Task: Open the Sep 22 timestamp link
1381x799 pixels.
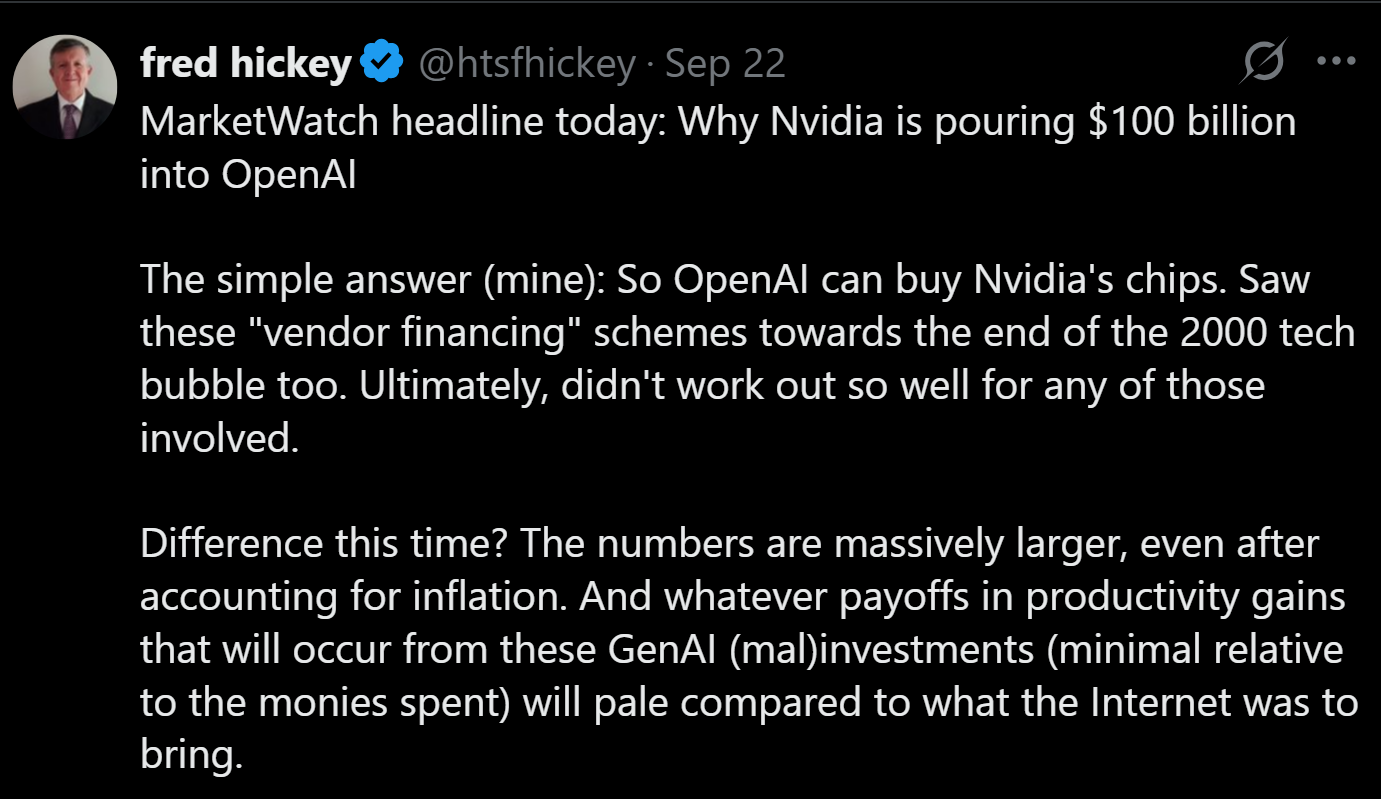Action: coord(725,65)
